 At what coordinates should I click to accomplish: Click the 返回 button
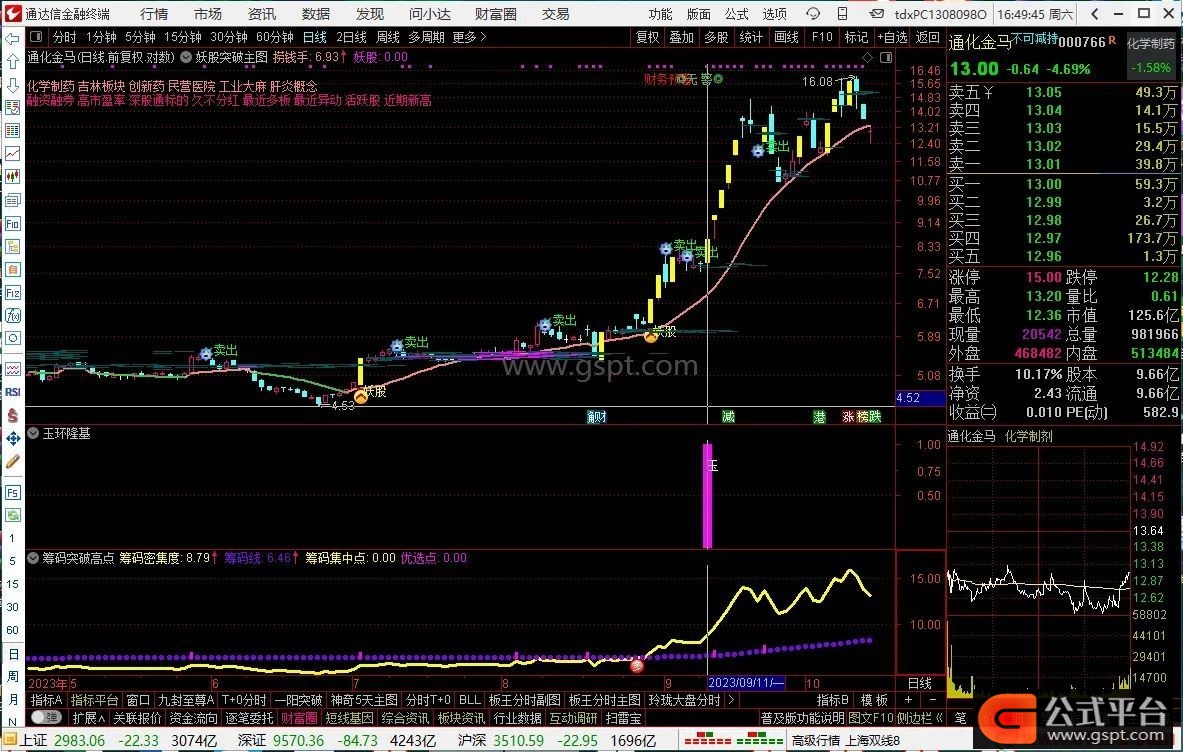pos(927,37)
